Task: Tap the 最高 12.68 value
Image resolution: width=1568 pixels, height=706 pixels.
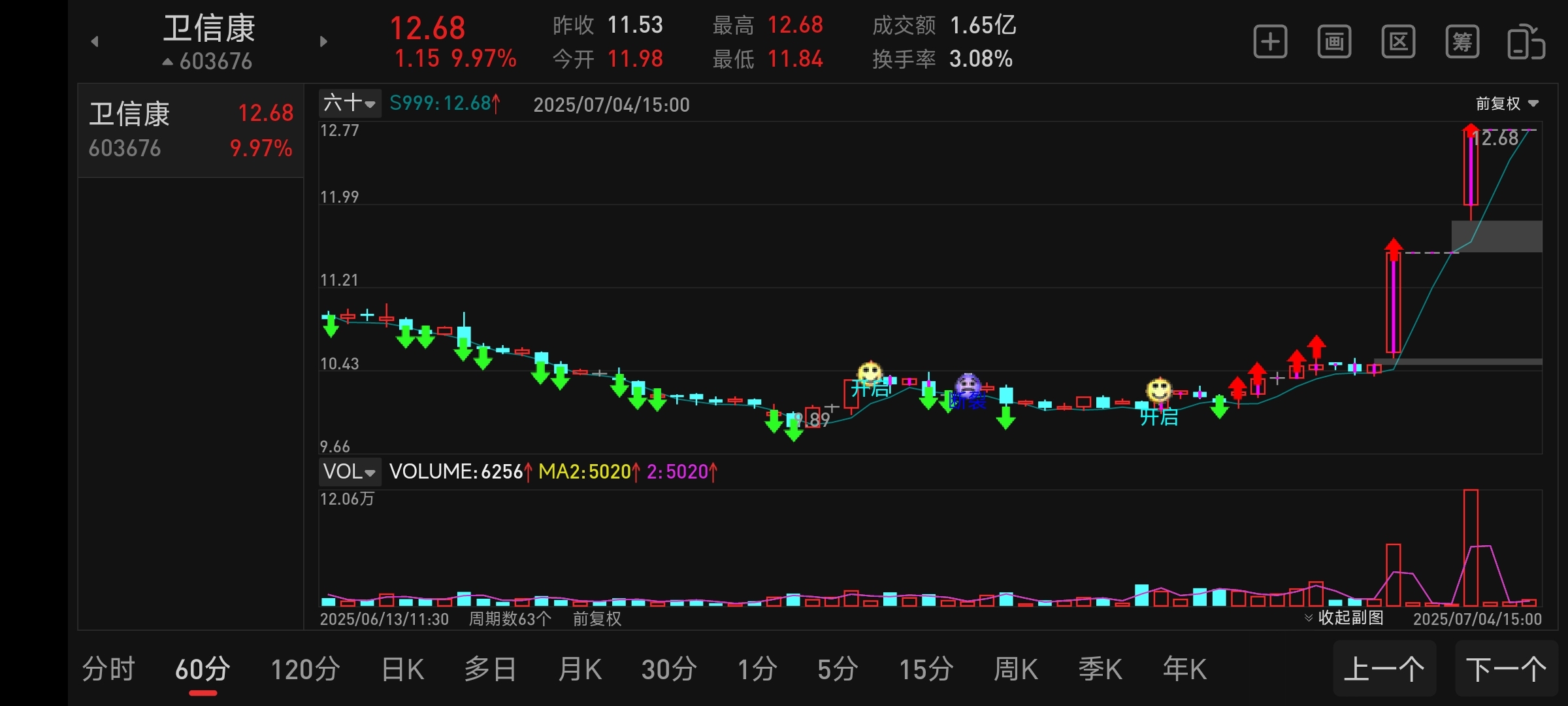Action: tap(795, 25)
